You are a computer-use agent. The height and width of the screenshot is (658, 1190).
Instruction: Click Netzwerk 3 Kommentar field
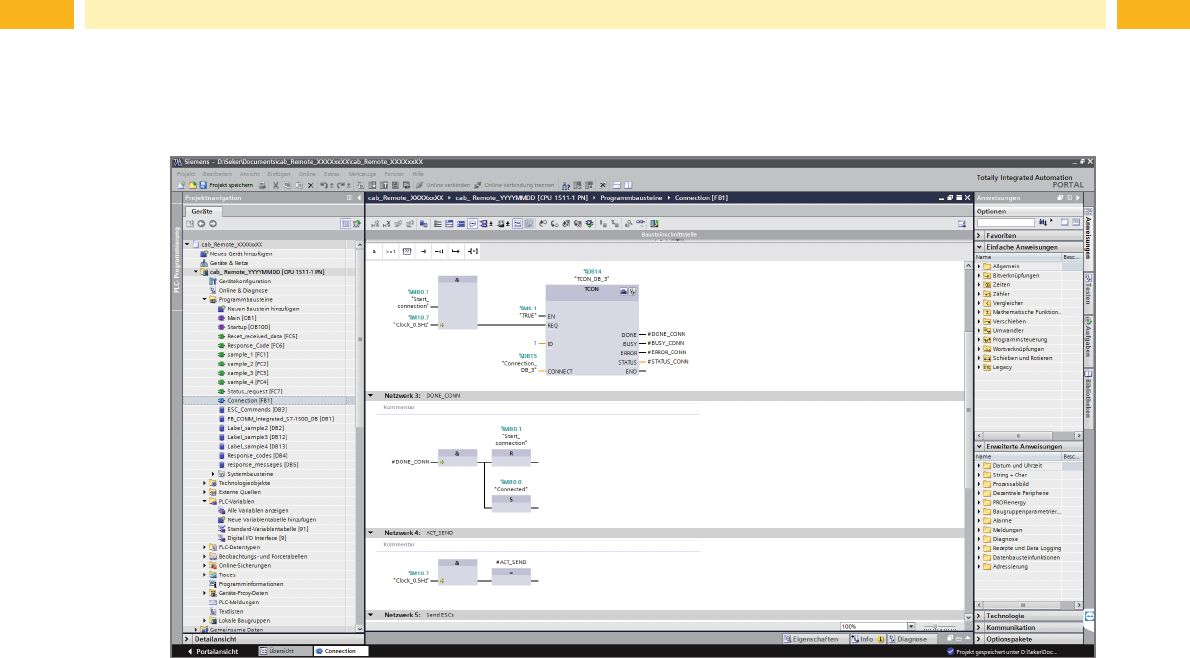pyautogui.click(x=540, y=408)
